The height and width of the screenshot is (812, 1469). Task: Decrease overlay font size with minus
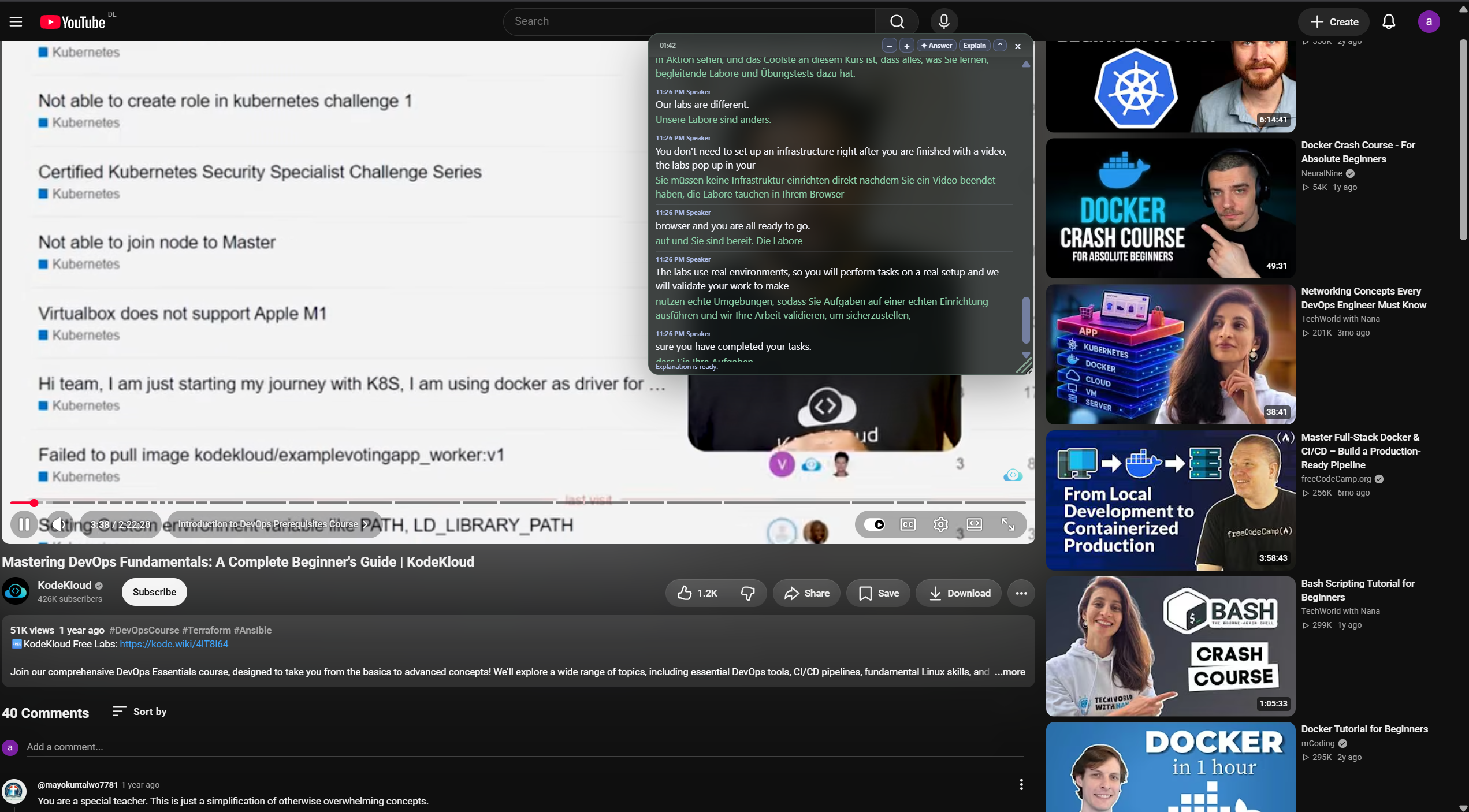[890, 46]
